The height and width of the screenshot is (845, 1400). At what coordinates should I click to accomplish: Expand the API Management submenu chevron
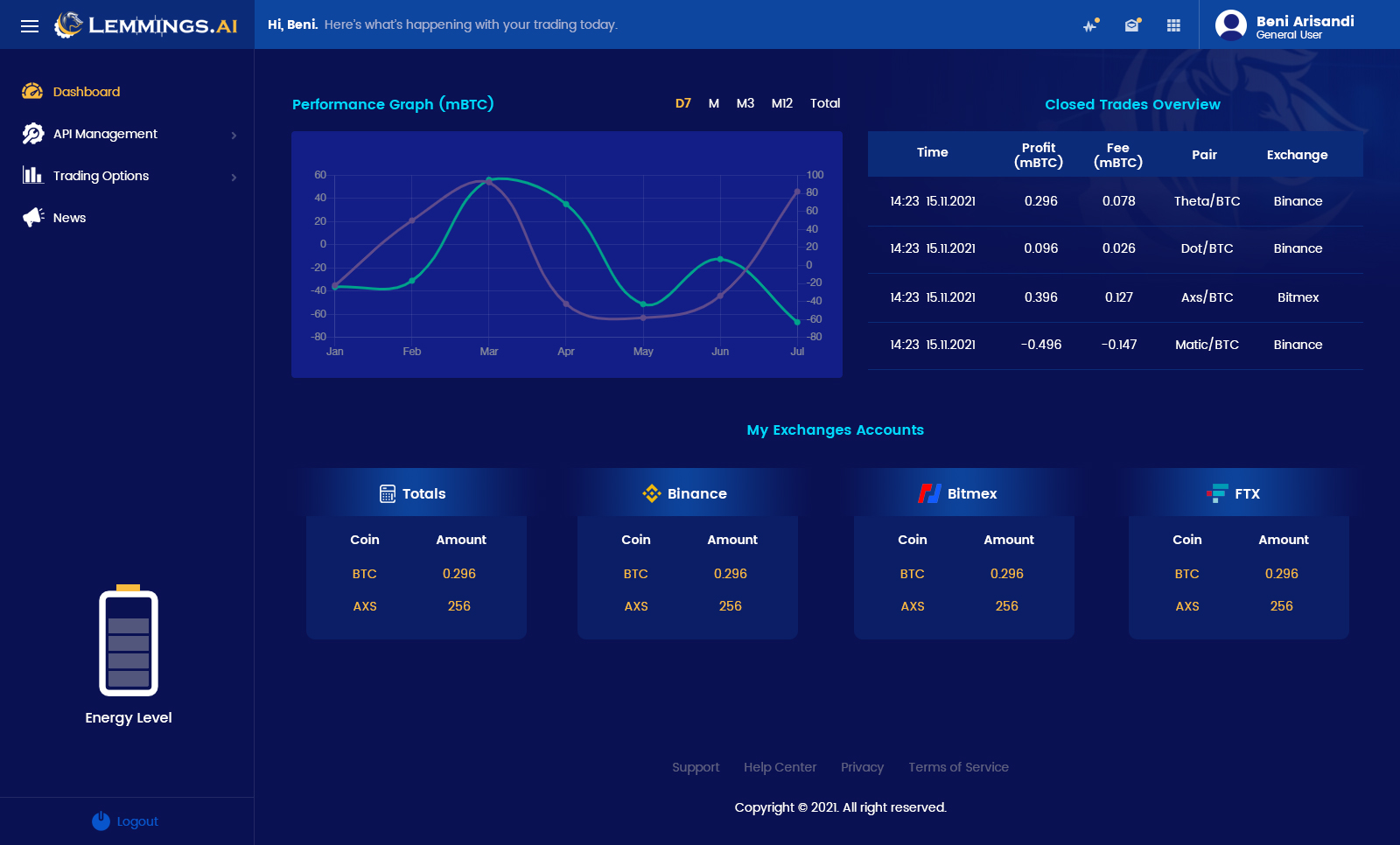tap(234, 135)
